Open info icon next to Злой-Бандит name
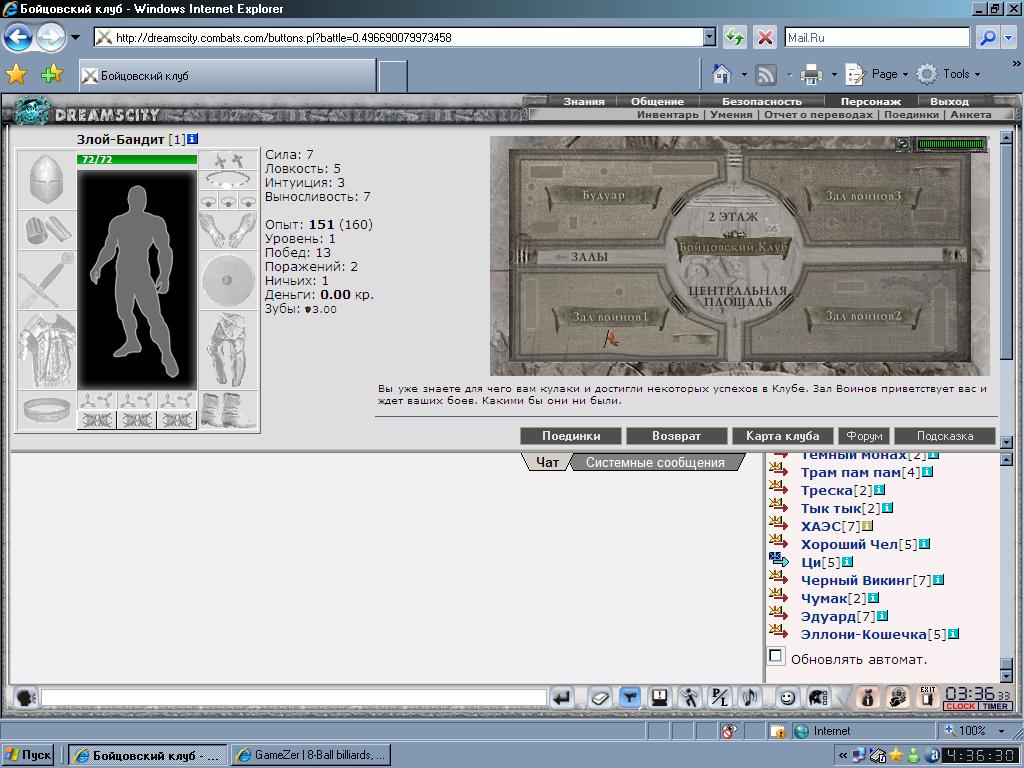1024x768 pixels. (192, 139)
